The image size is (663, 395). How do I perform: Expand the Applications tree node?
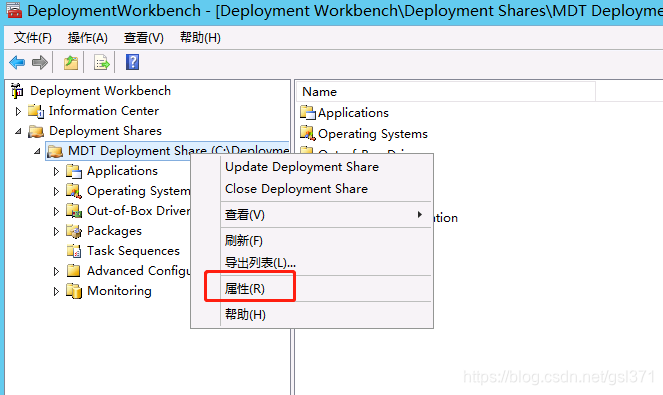(56, 171)
